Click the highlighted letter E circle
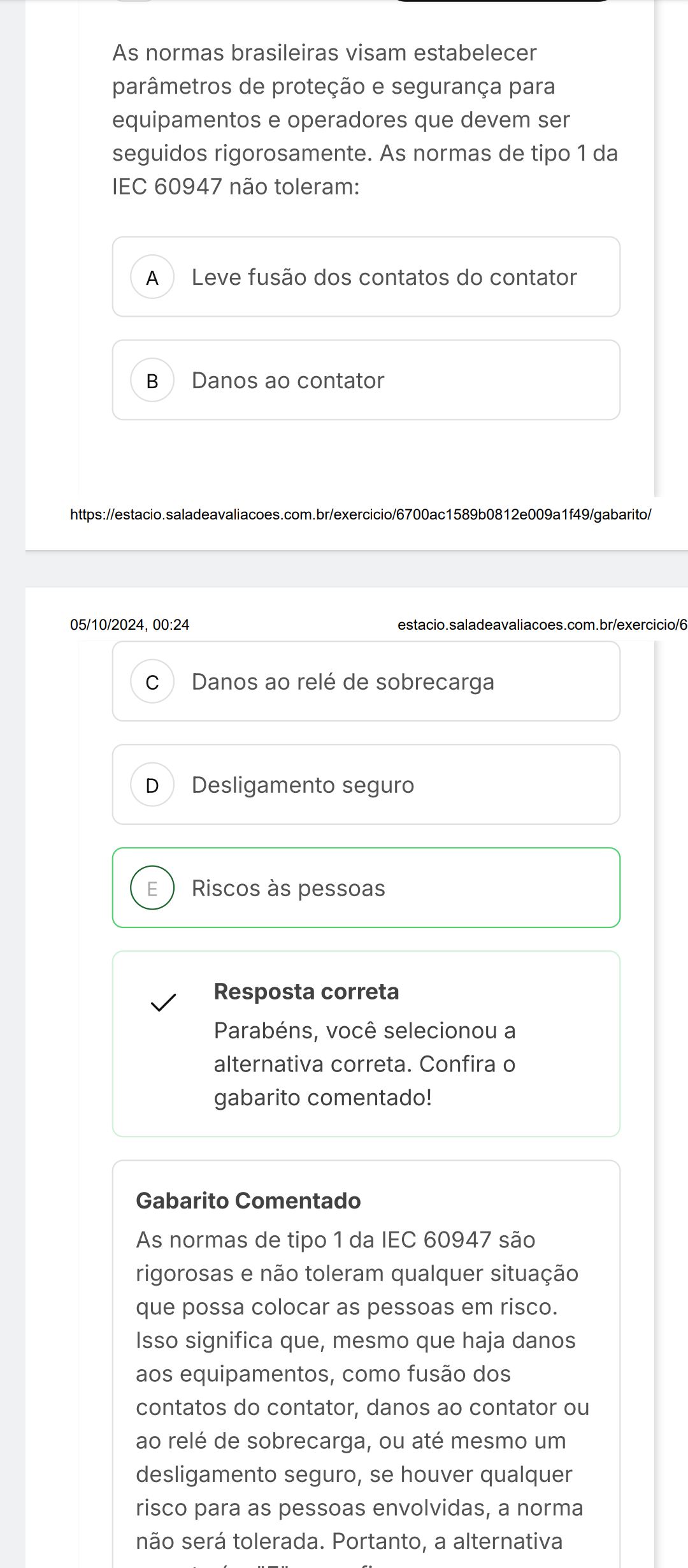Viewport: 688px width, 1568px height. (152, 888)
